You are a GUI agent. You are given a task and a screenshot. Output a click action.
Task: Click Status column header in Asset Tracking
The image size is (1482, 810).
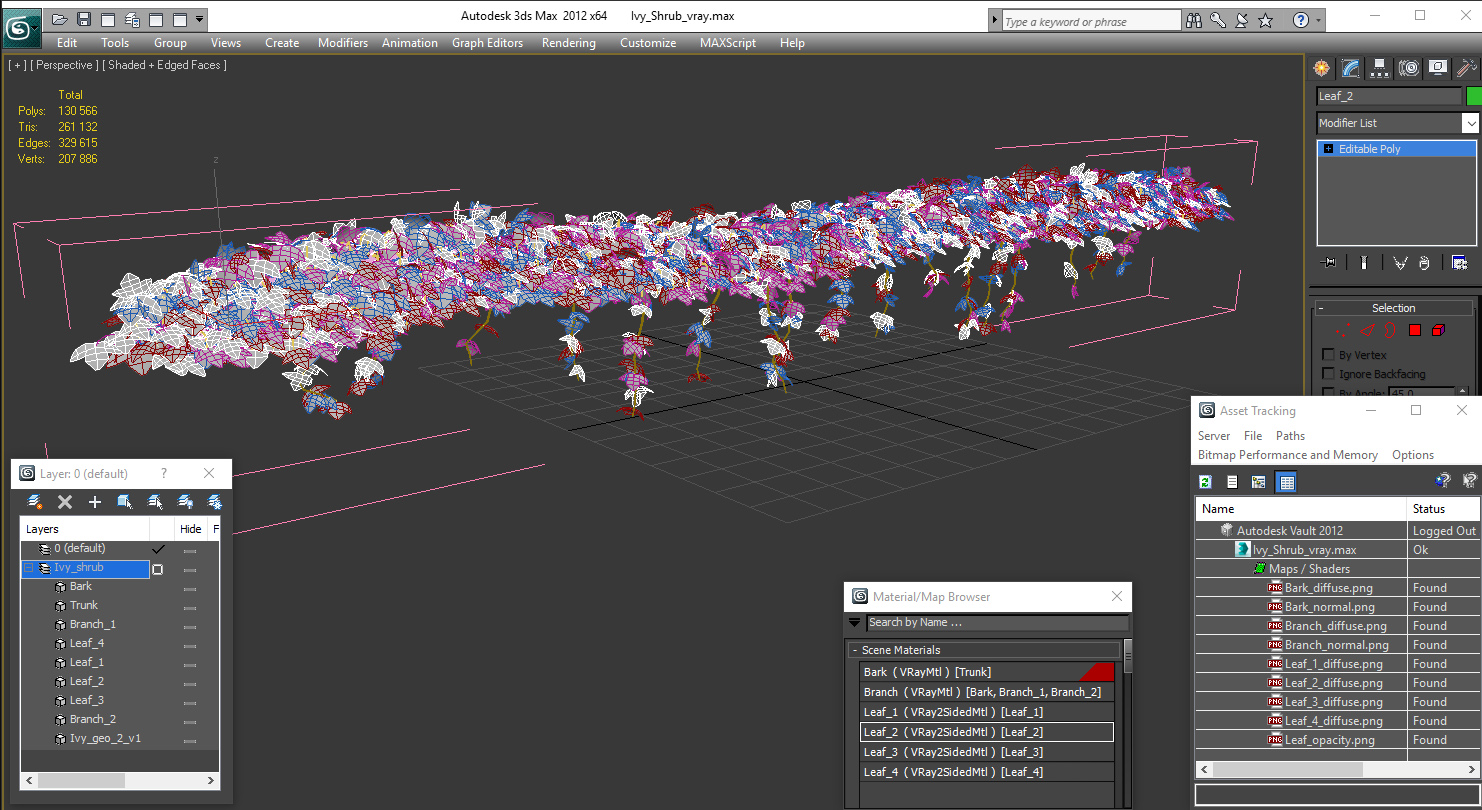(x=1443, y=509)
